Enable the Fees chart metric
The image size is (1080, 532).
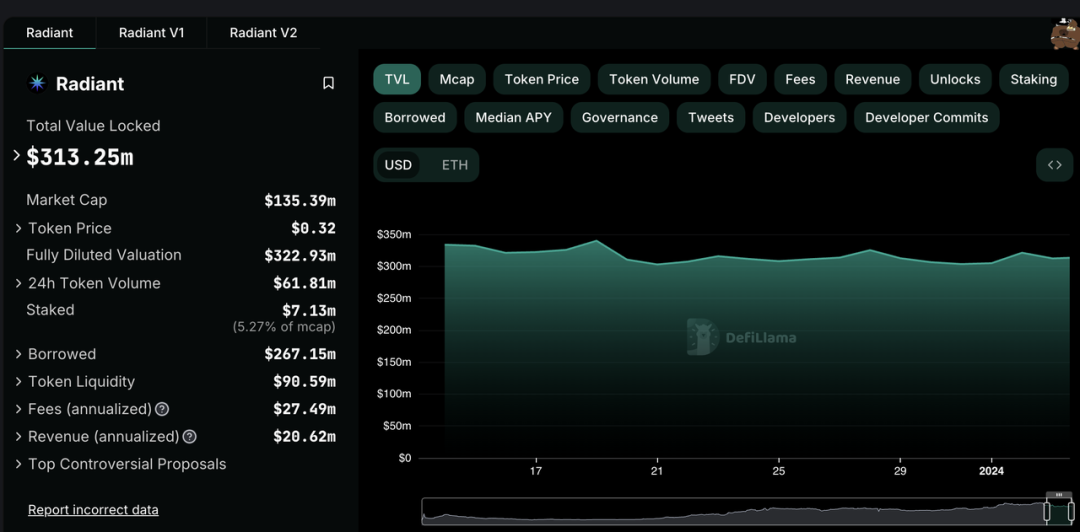coord(800,79)
